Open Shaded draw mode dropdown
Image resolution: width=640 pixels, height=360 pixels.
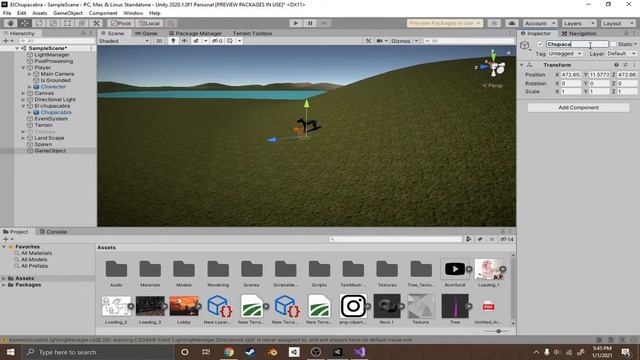click(124, 41)
